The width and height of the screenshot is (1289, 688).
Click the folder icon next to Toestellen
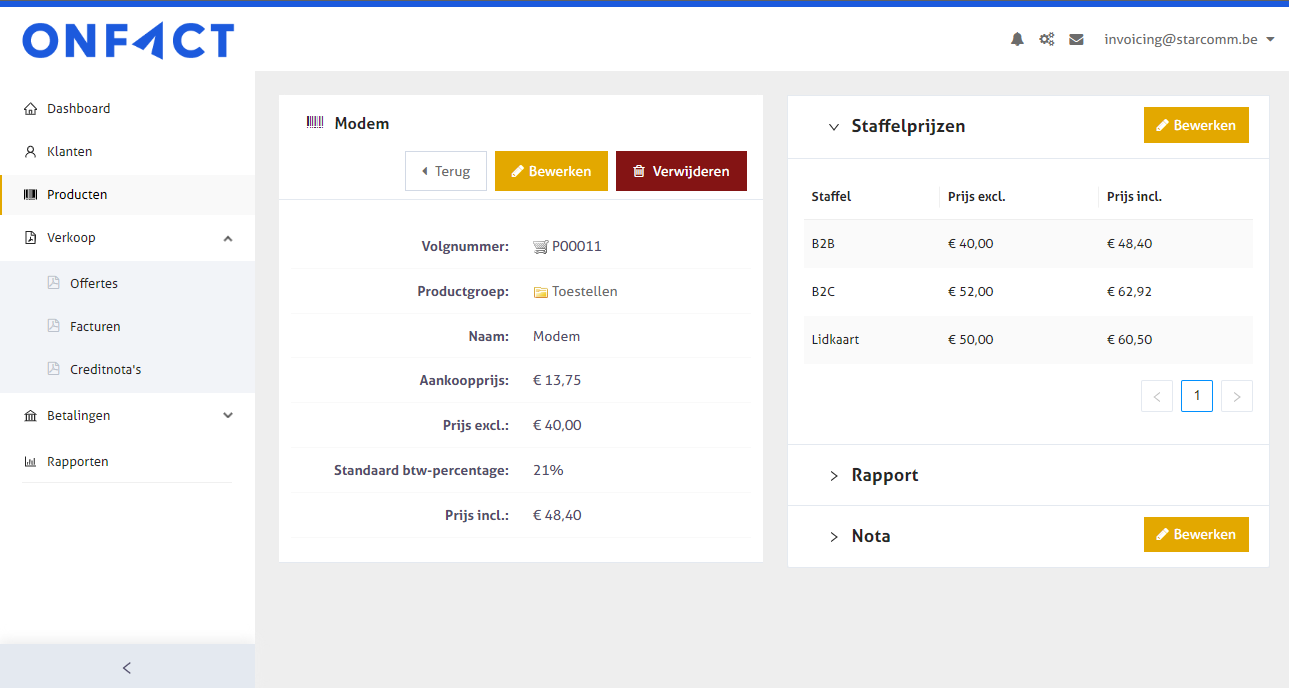[541, 292]
